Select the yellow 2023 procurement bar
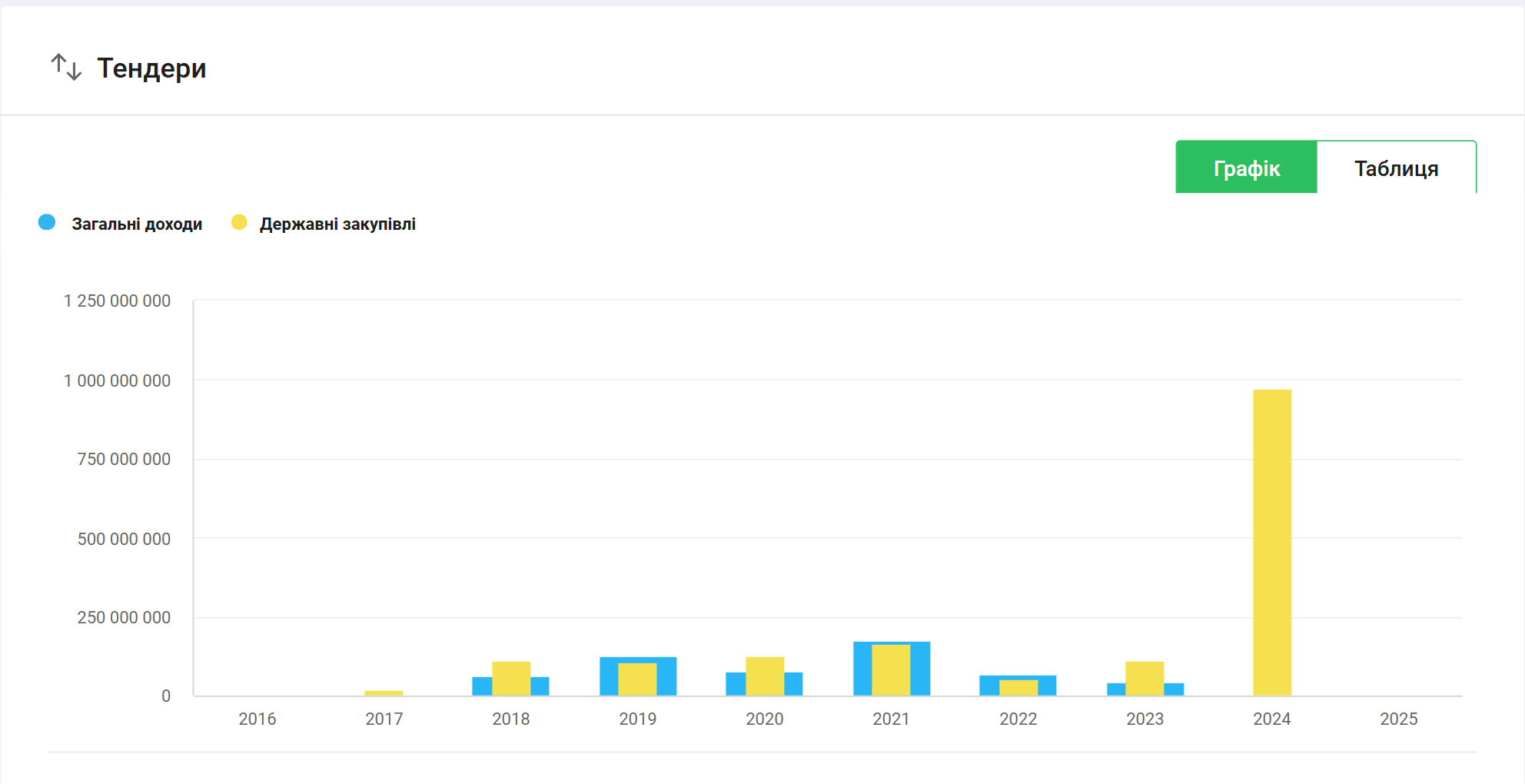Screen dimensions: 1525x784 (x=1145, y=678)
